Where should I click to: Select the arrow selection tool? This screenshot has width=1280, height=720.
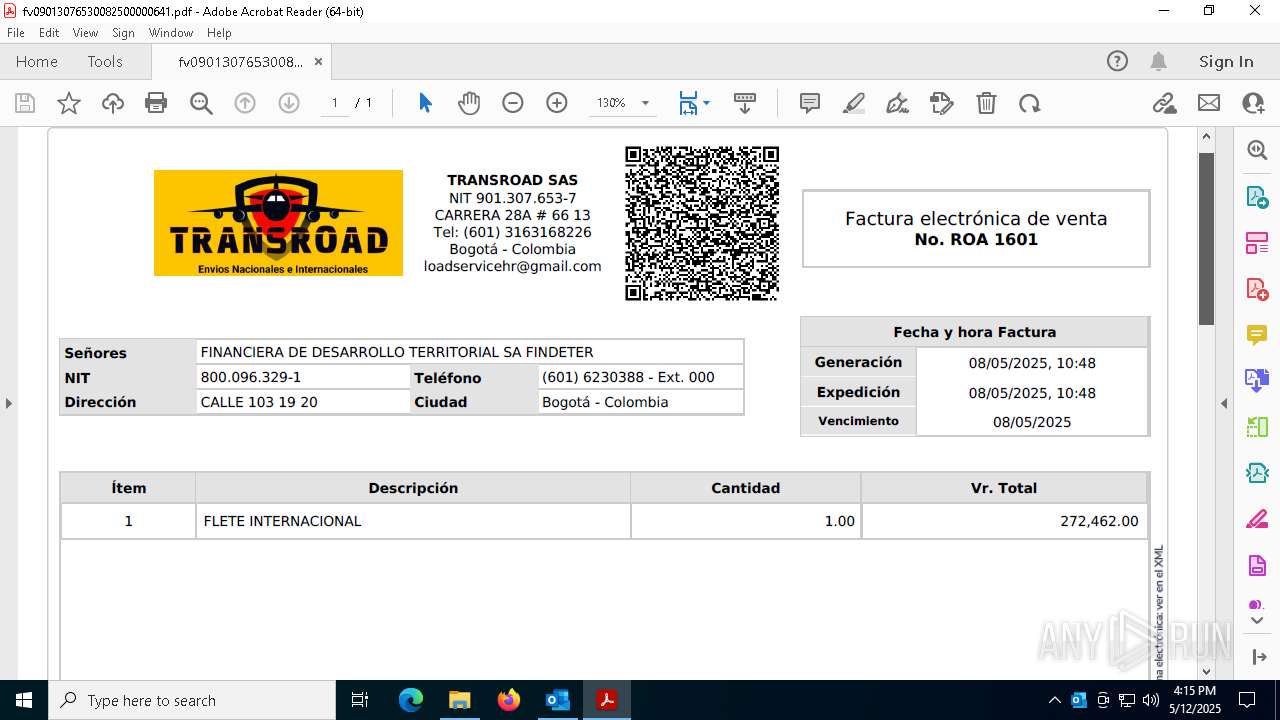coord(425,103)
